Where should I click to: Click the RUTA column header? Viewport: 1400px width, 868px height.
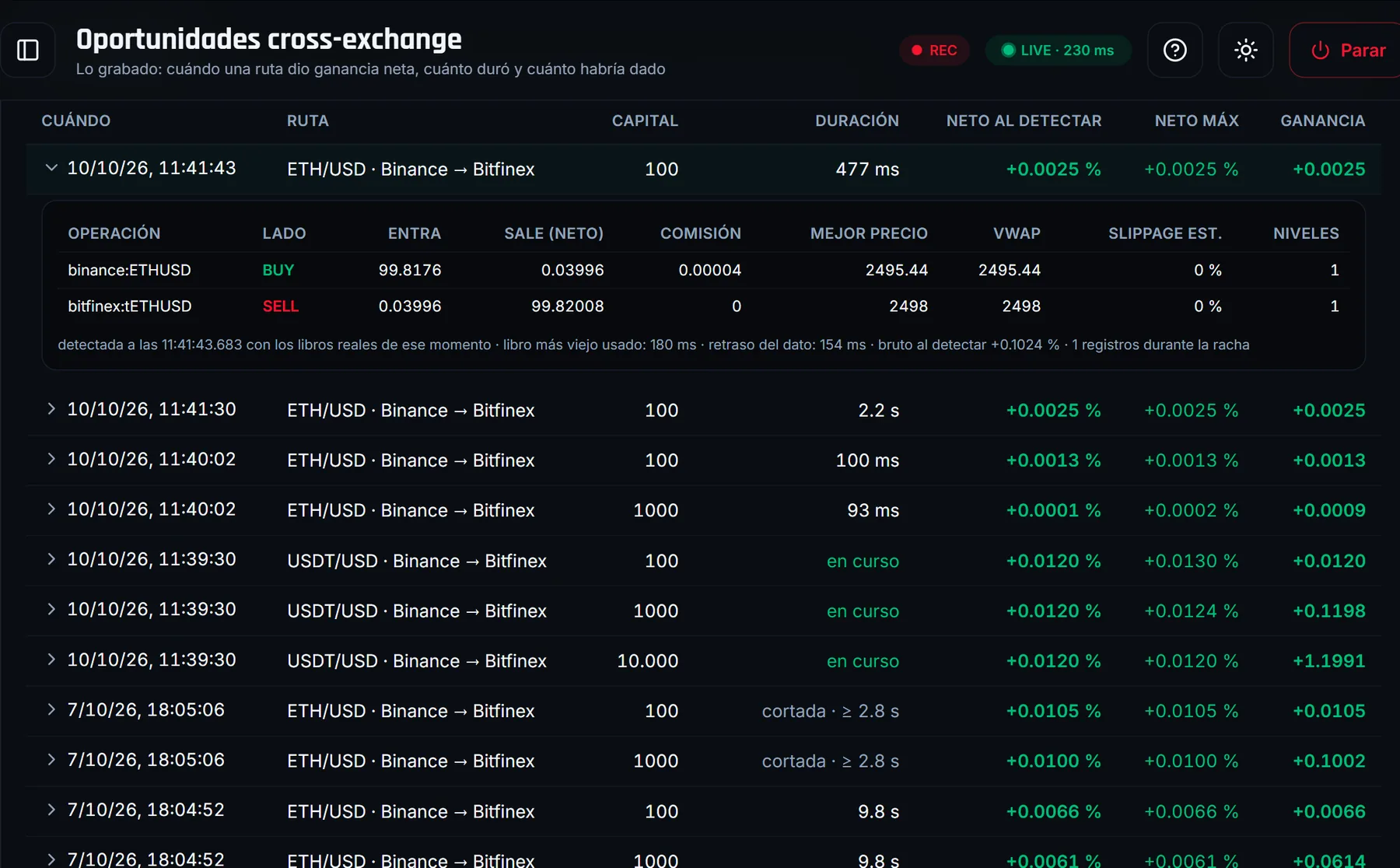tap(307, 121)
